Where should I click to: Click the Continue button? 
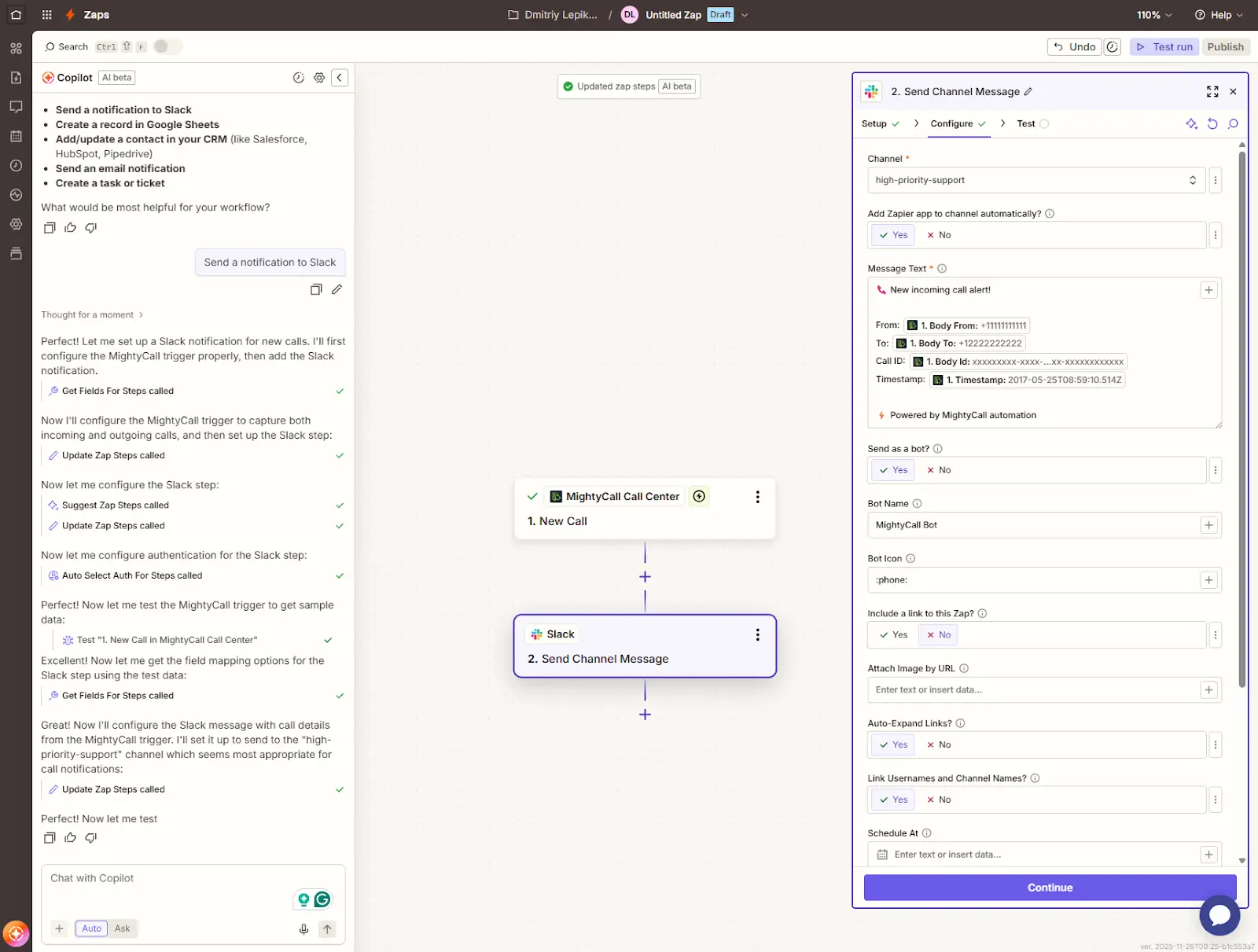point(1050,887)
